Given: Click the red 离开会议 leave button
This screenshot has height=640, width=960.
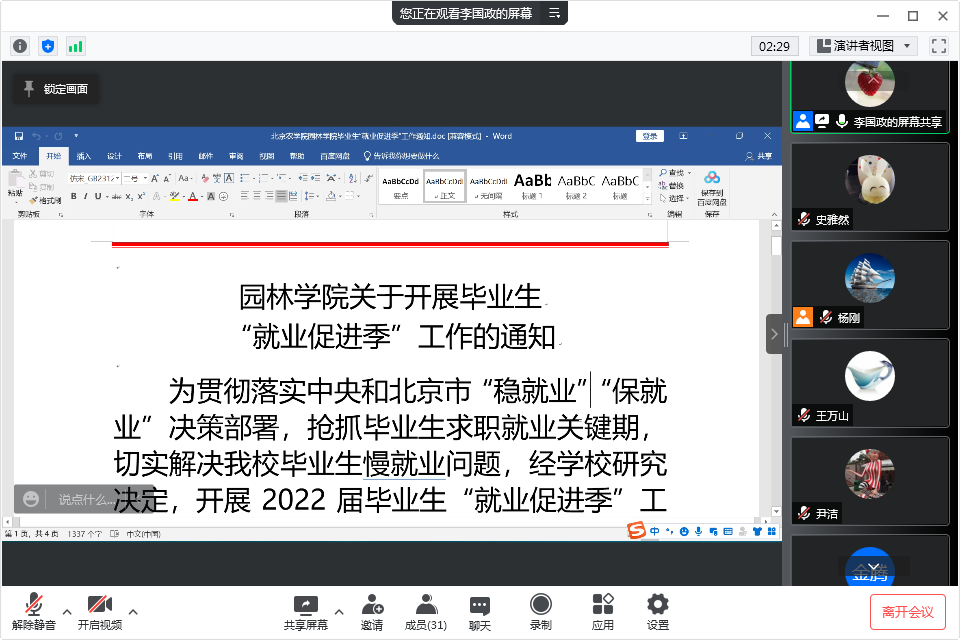Looking at the screenshot, I should pos(907,611).
